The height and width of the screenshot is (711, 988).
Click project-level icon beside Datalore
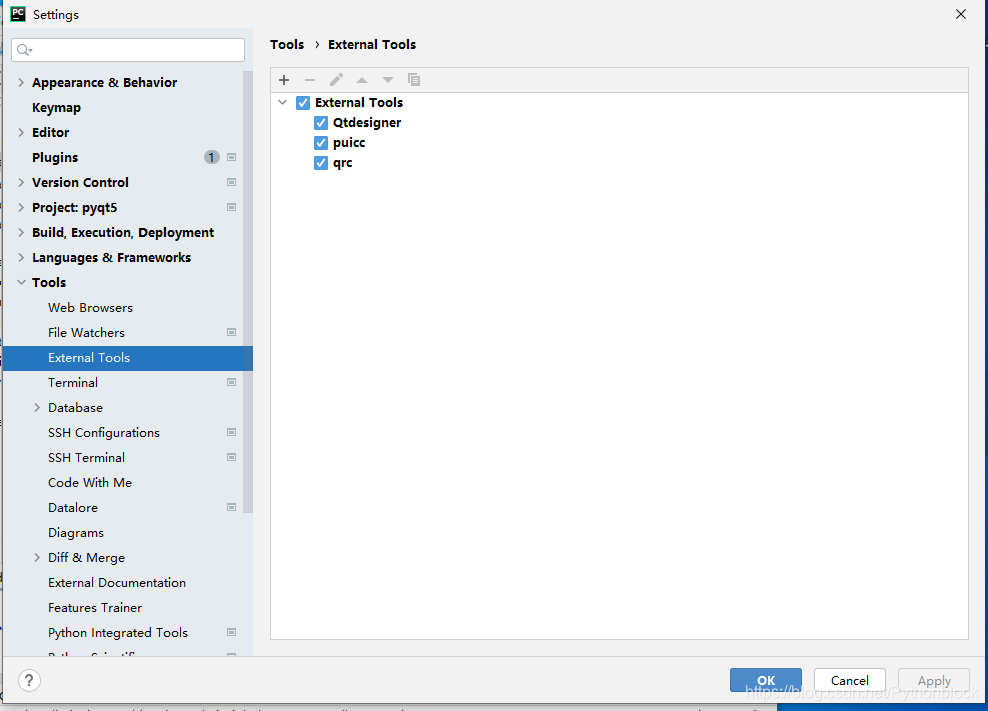(231, 507)
